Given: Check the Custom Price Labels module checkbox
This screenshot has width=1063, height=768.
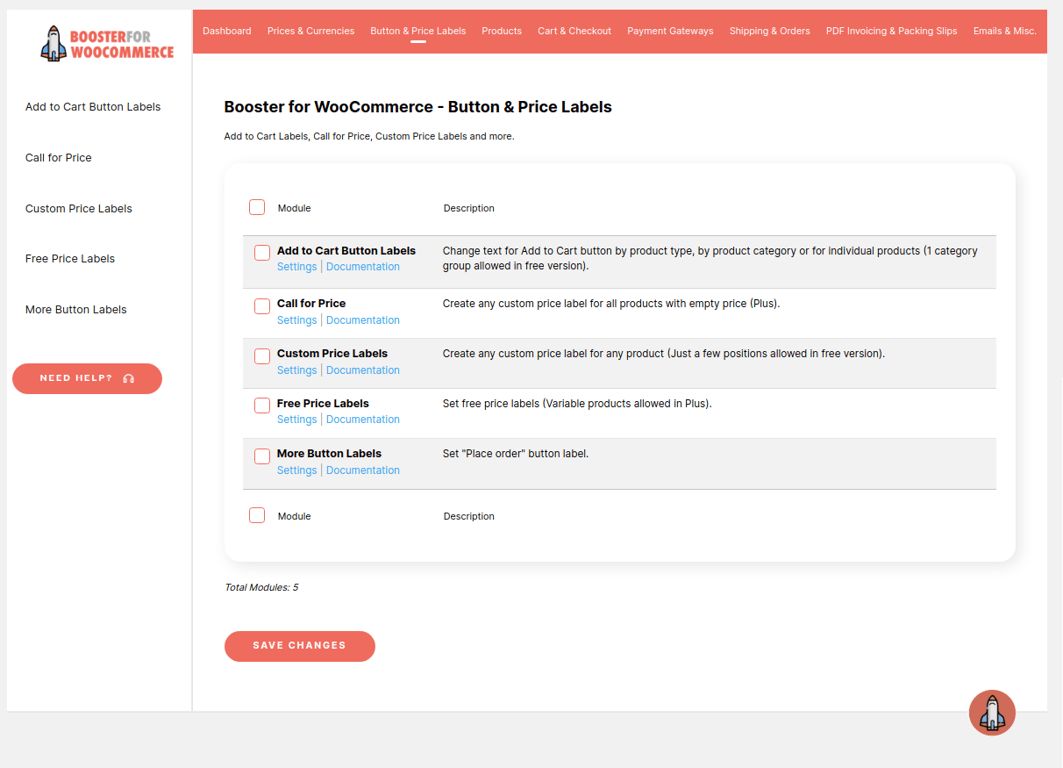Looking at the screenshot, I should click(262, 355).
